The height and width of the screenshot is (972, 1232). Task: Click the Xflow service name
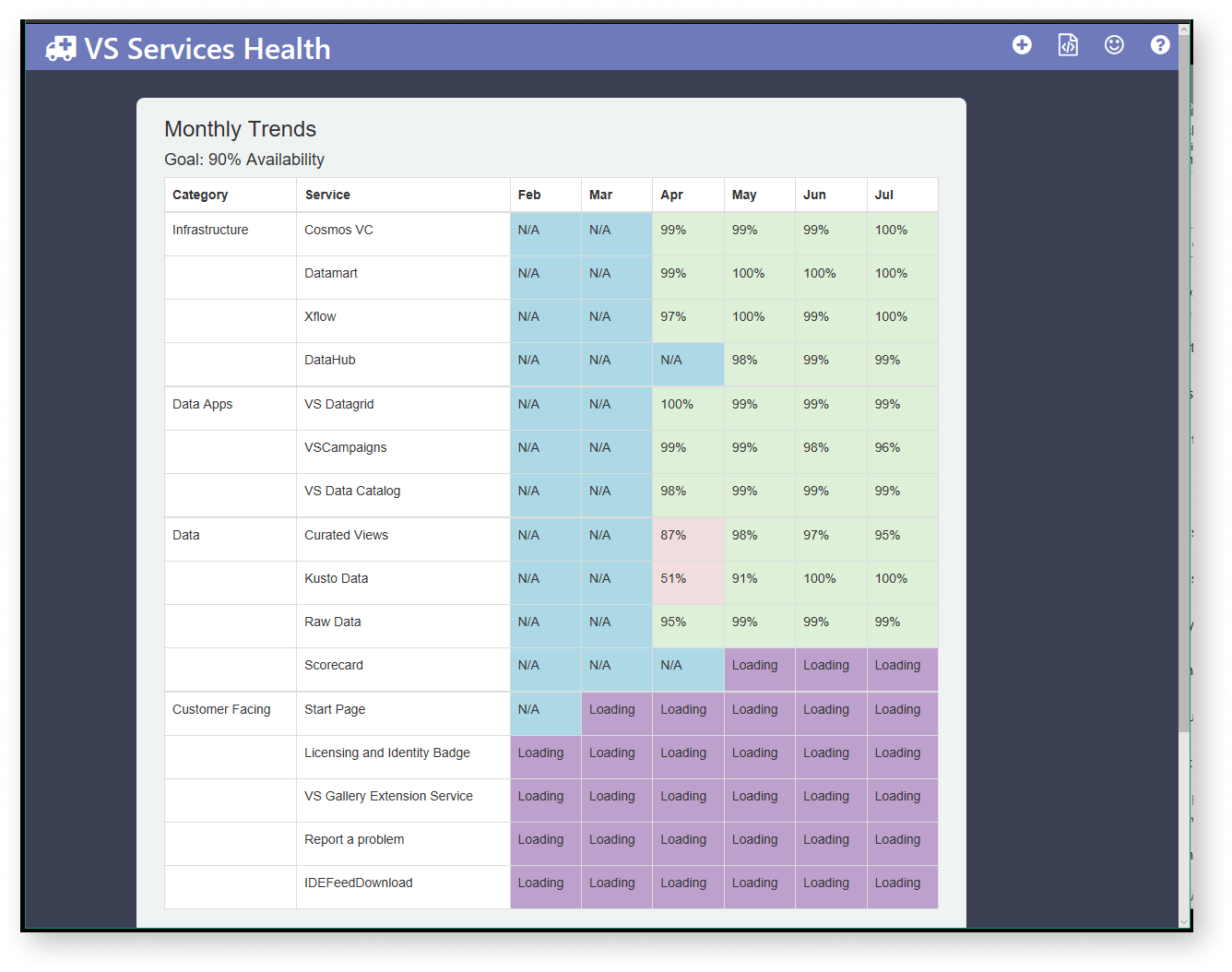(x=320, y=316)
